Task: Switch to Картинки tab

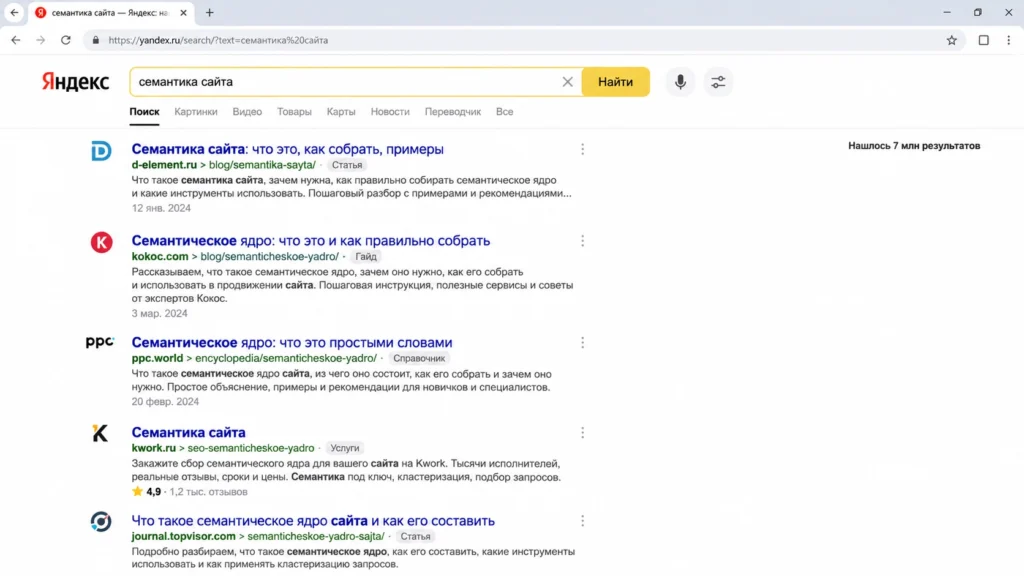Action: pos(196,112)
